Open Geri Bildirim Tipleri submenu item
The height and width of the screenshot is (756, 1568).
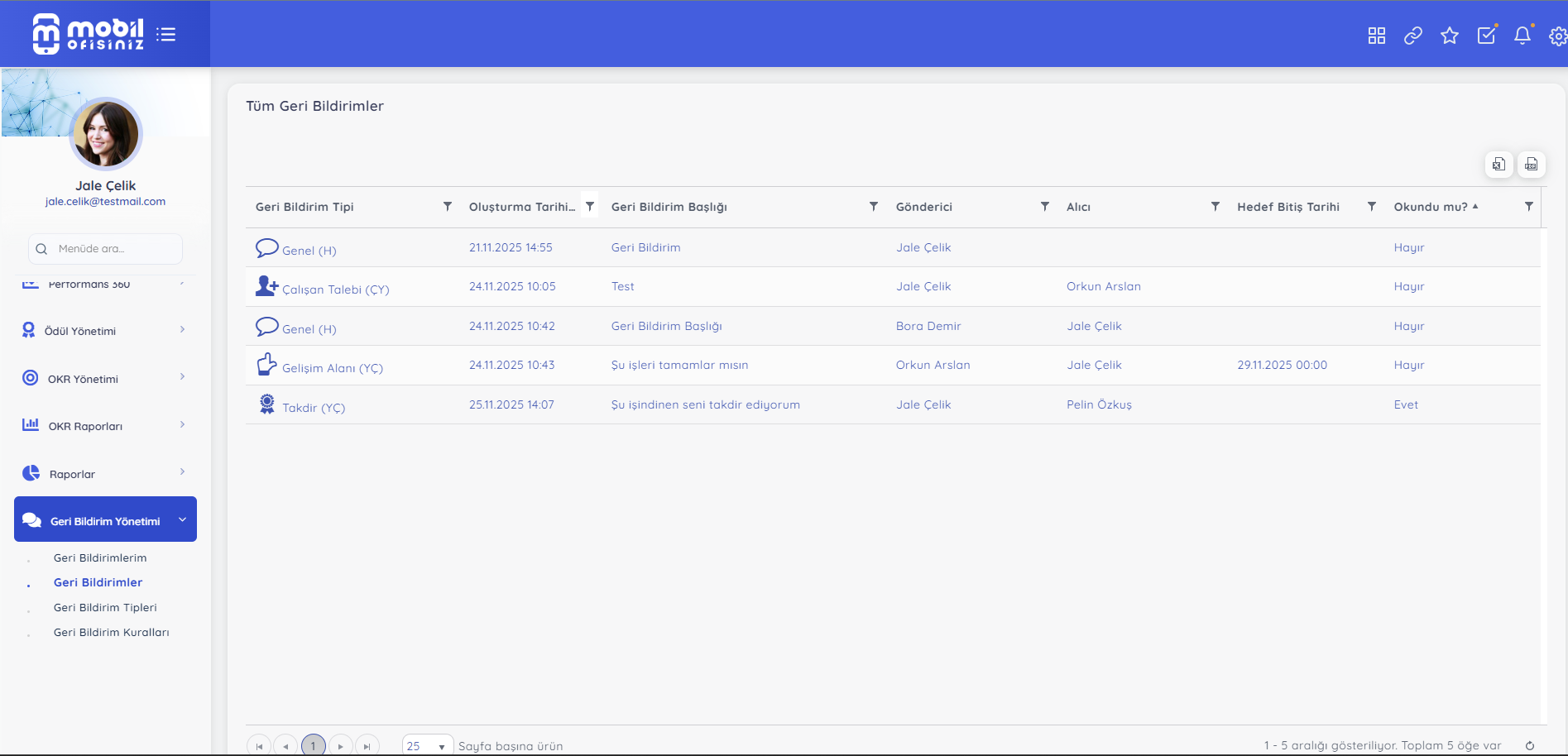(105, 608)
